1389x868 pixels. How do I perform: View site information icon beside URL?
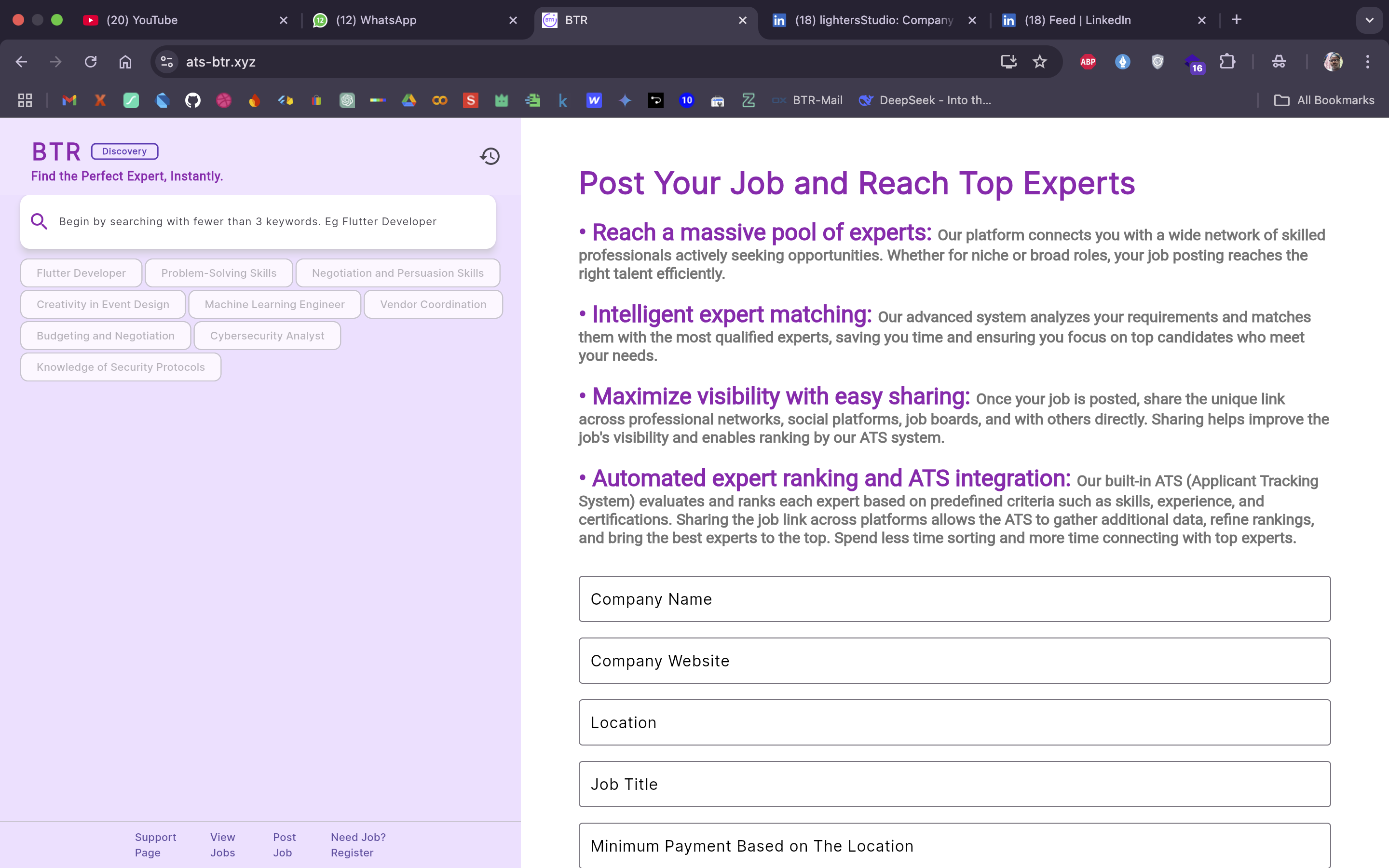[x=166, y=62]
